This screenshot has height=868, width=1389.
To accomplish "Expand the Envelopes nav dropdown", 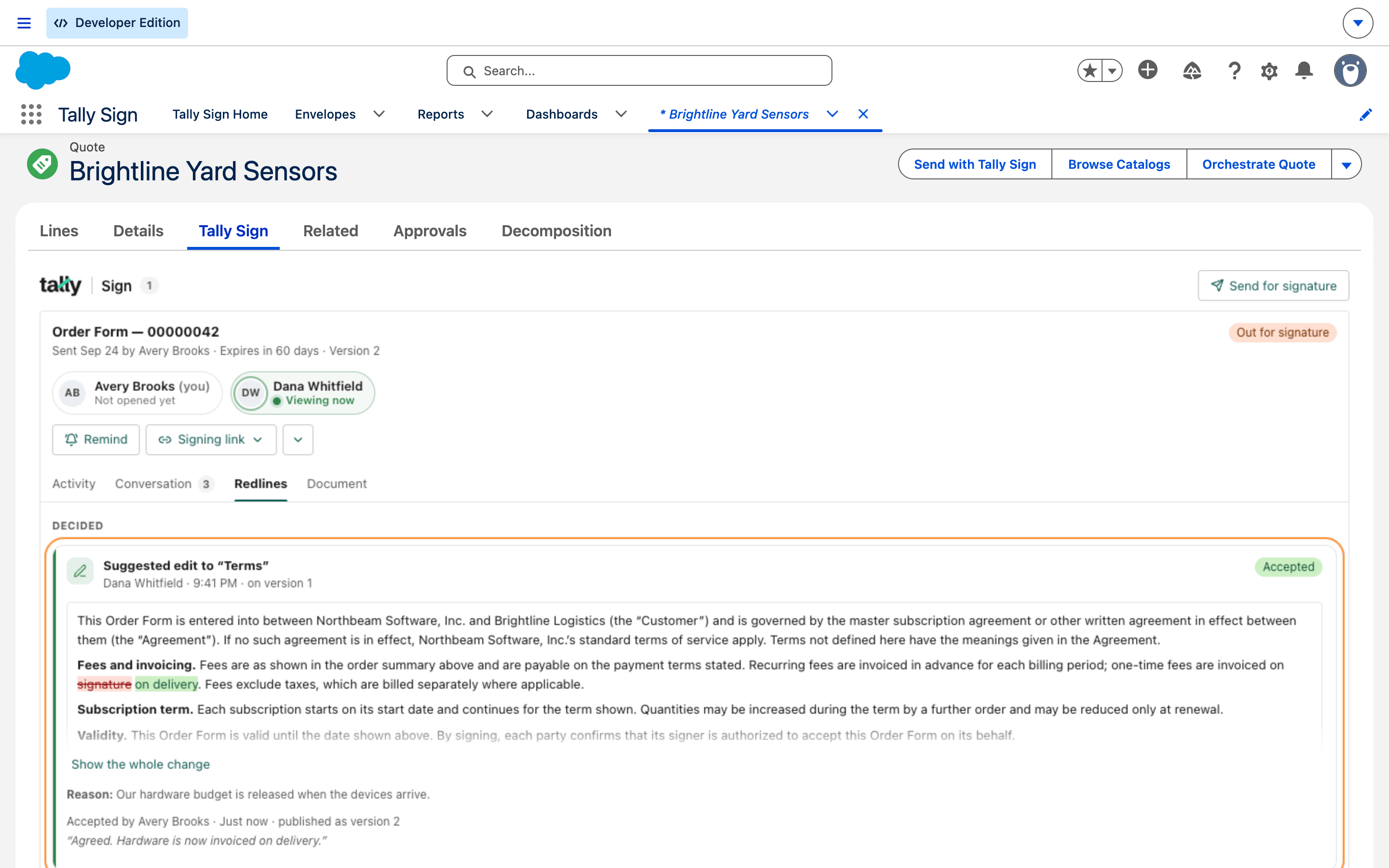I will [379, 114].
